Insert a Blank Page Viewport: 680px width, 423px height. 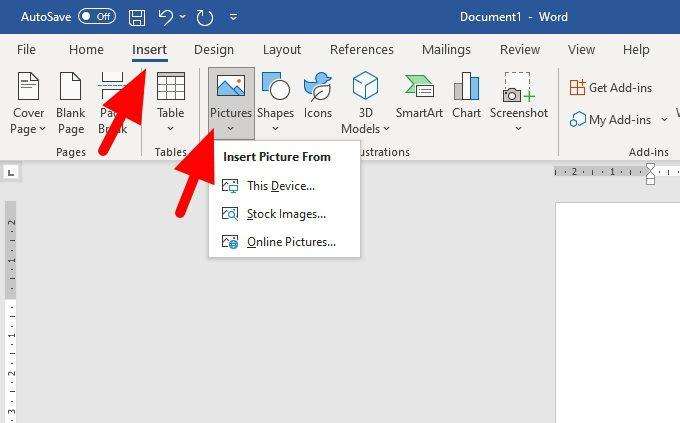(x=71, y=103)
